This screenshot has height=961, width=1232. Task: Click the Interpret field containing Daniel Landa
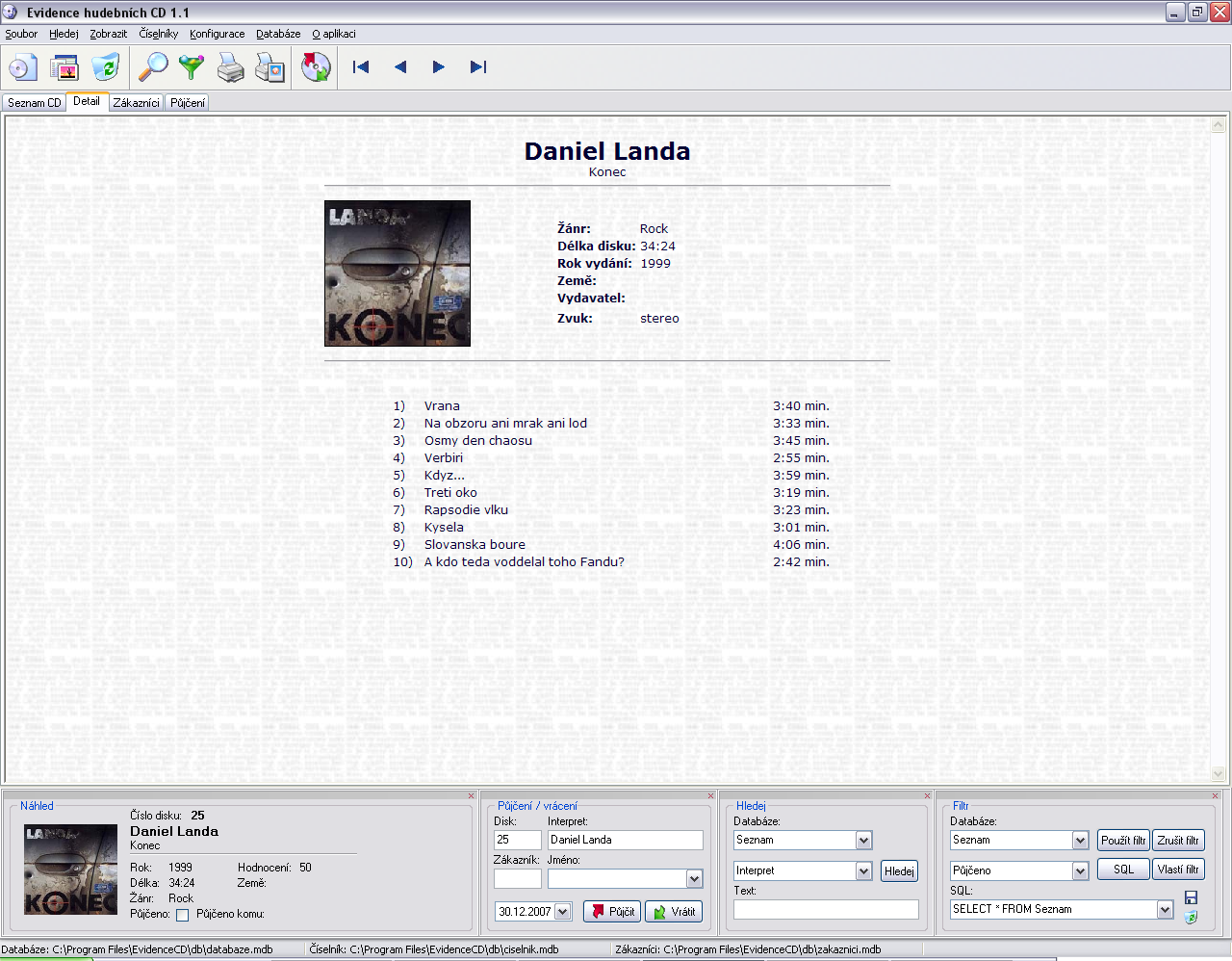coord(626,840)
